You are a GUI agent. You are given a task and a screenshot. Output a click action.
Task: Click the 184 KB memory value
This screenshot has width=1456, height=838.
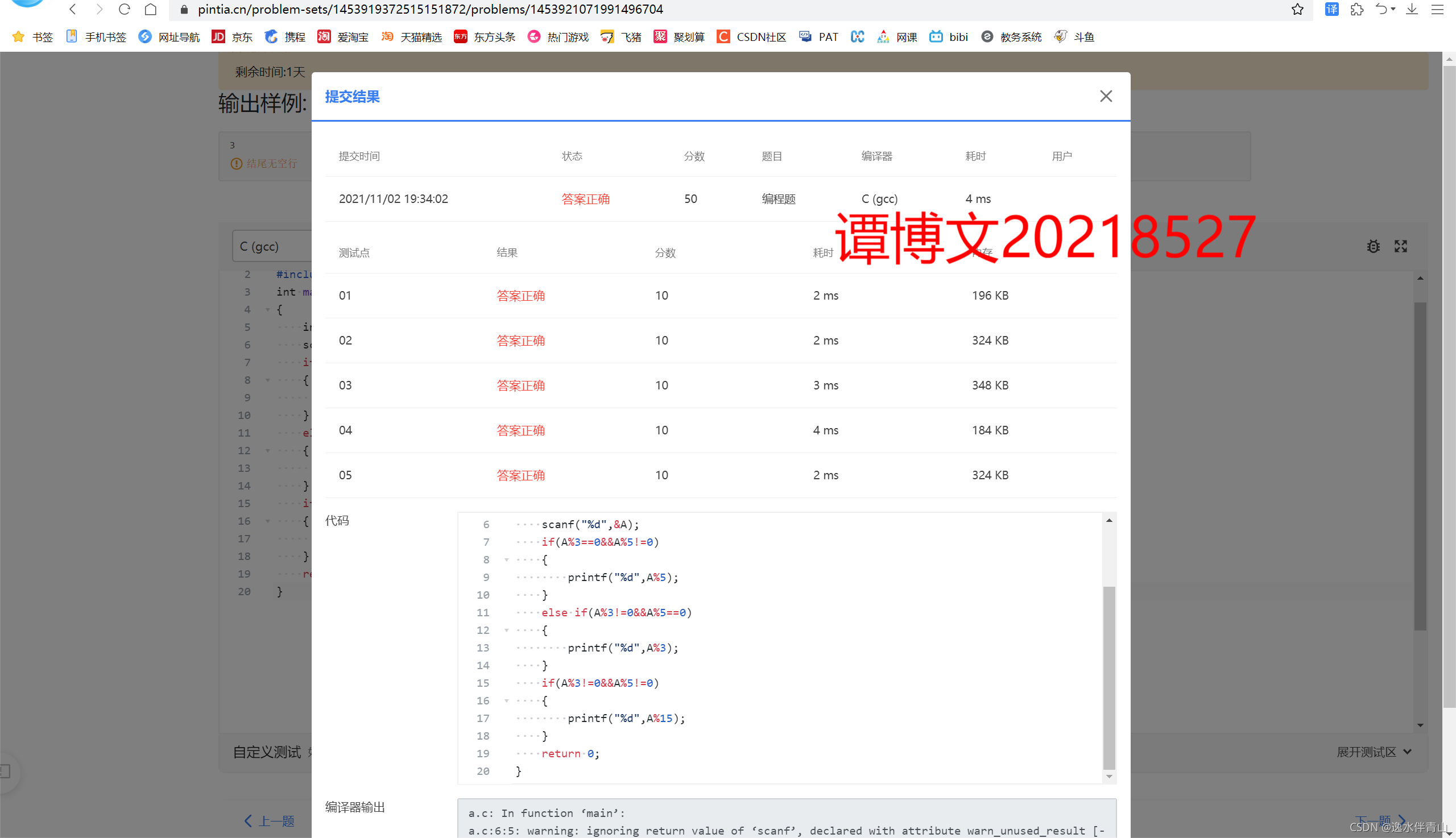[990, 430]
